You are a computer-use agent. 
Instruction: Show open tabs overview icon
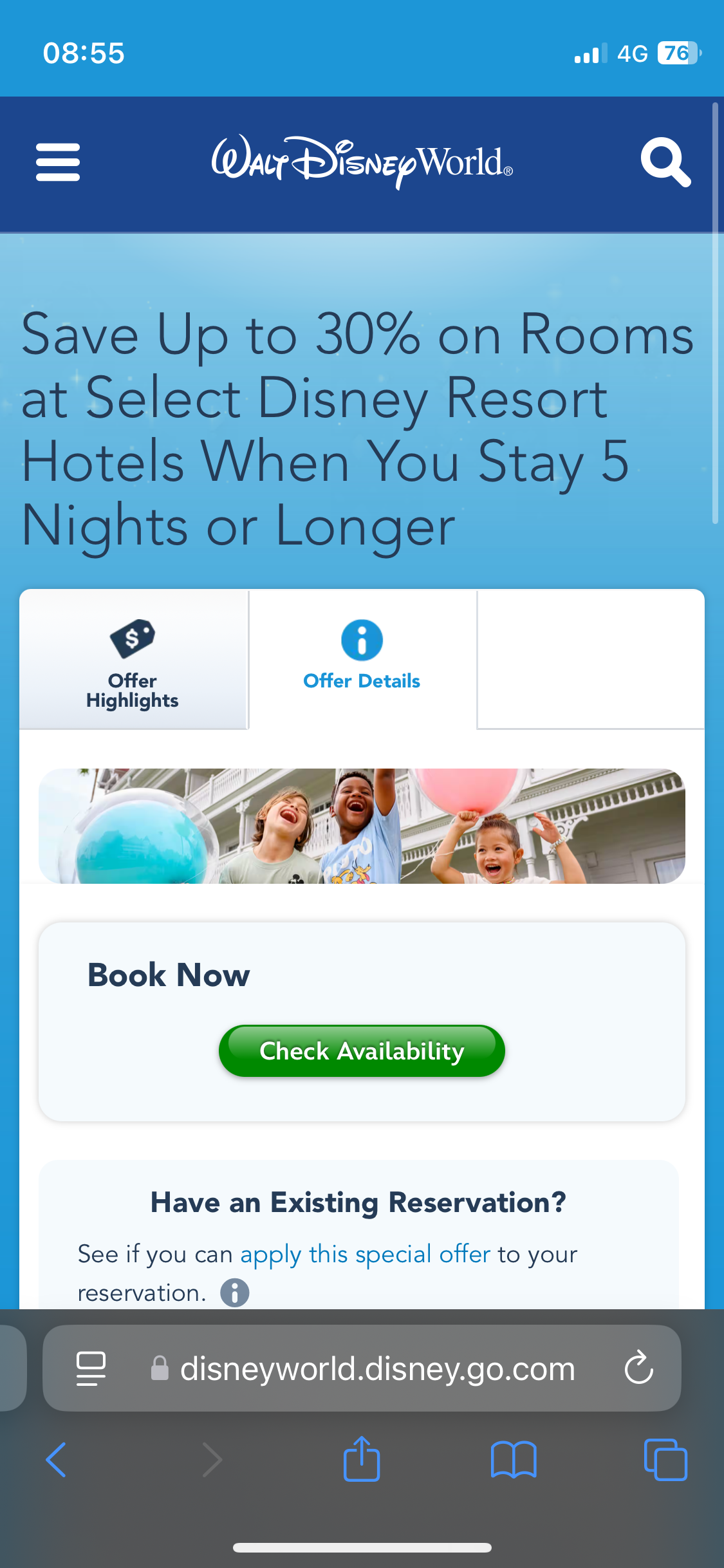click(x=665, y=1460)
